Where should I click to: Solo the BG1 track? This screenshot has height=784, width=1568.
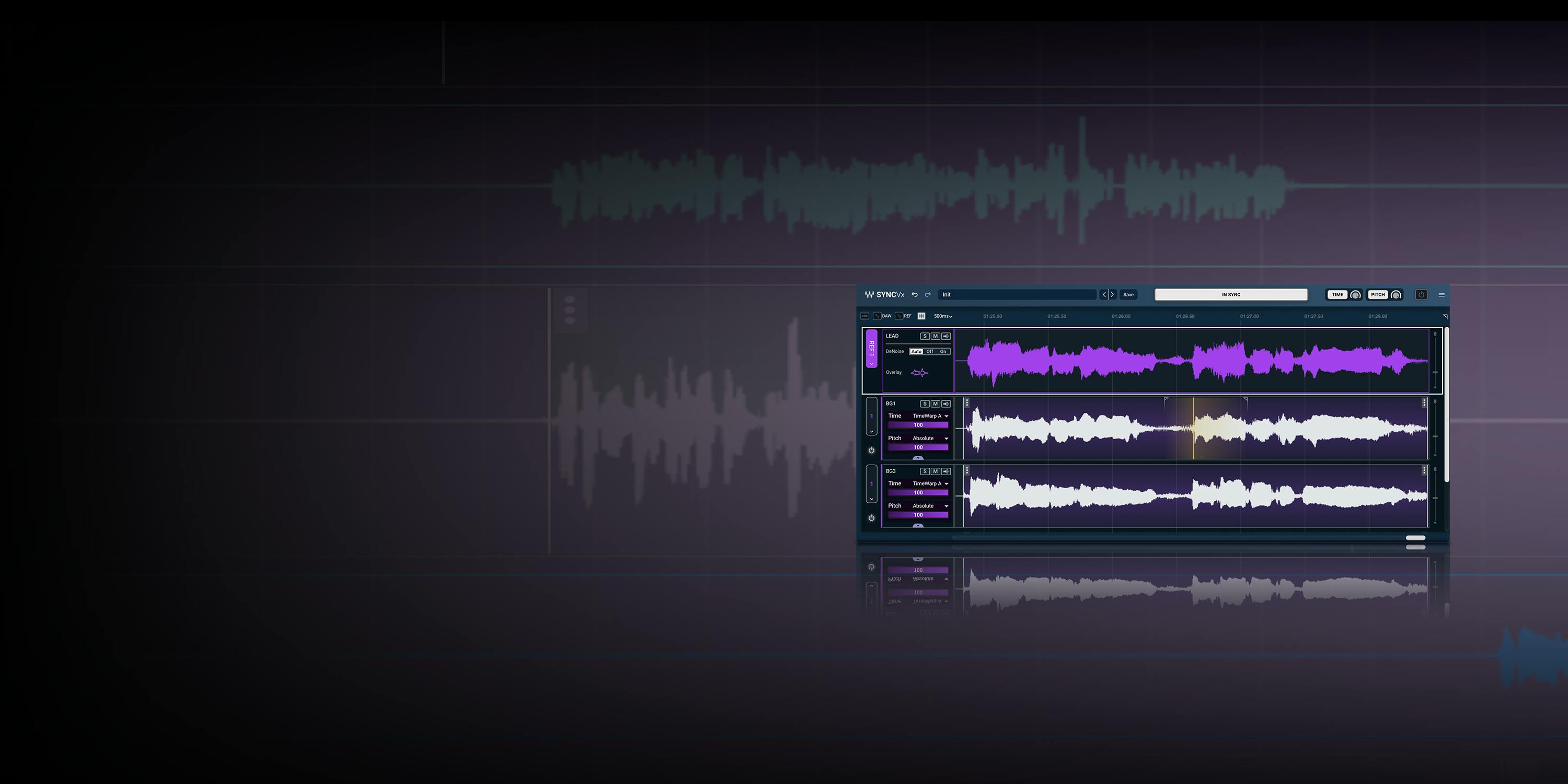[x=925, y=403]
